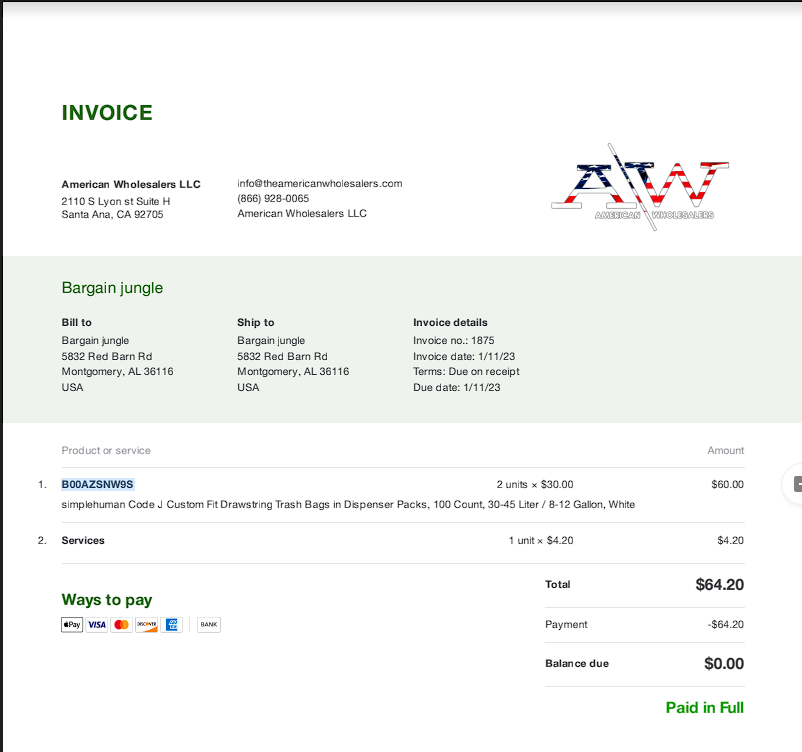The height and width of the screenshot is (752, 802).
Task: Click the Visa card icon
Action: 97,625
